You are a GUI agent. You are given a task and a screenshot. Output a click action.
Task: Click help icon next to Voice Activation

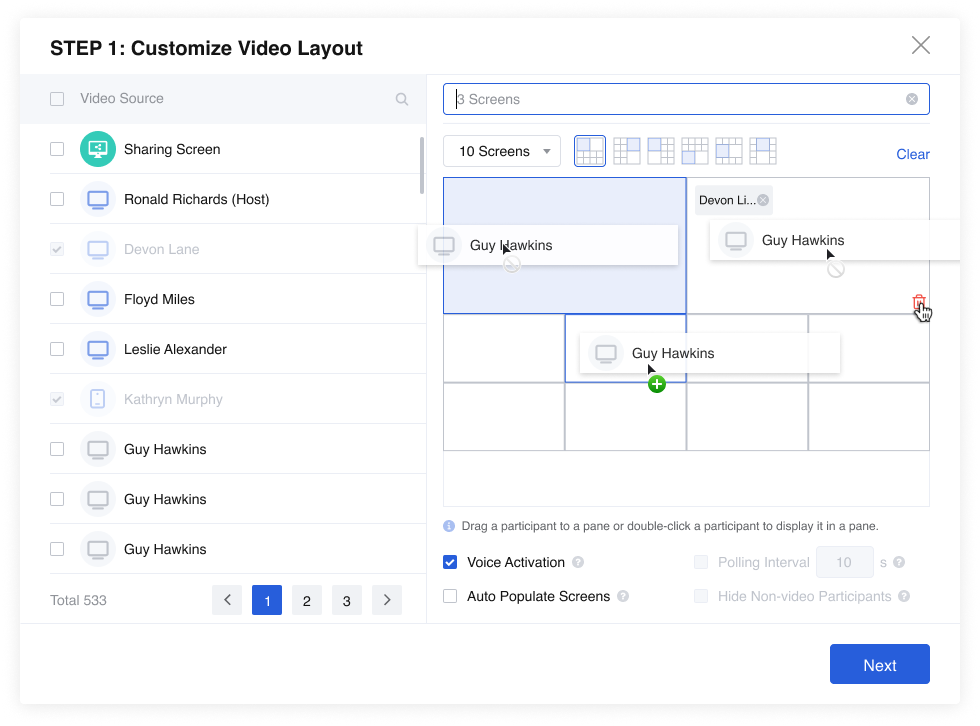coord(578,563)
